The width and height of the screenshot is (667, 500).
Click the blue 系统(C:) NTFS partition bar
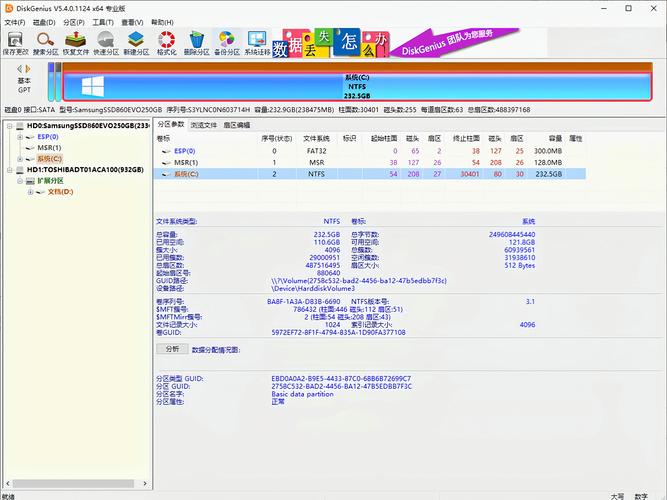[357, 87]
